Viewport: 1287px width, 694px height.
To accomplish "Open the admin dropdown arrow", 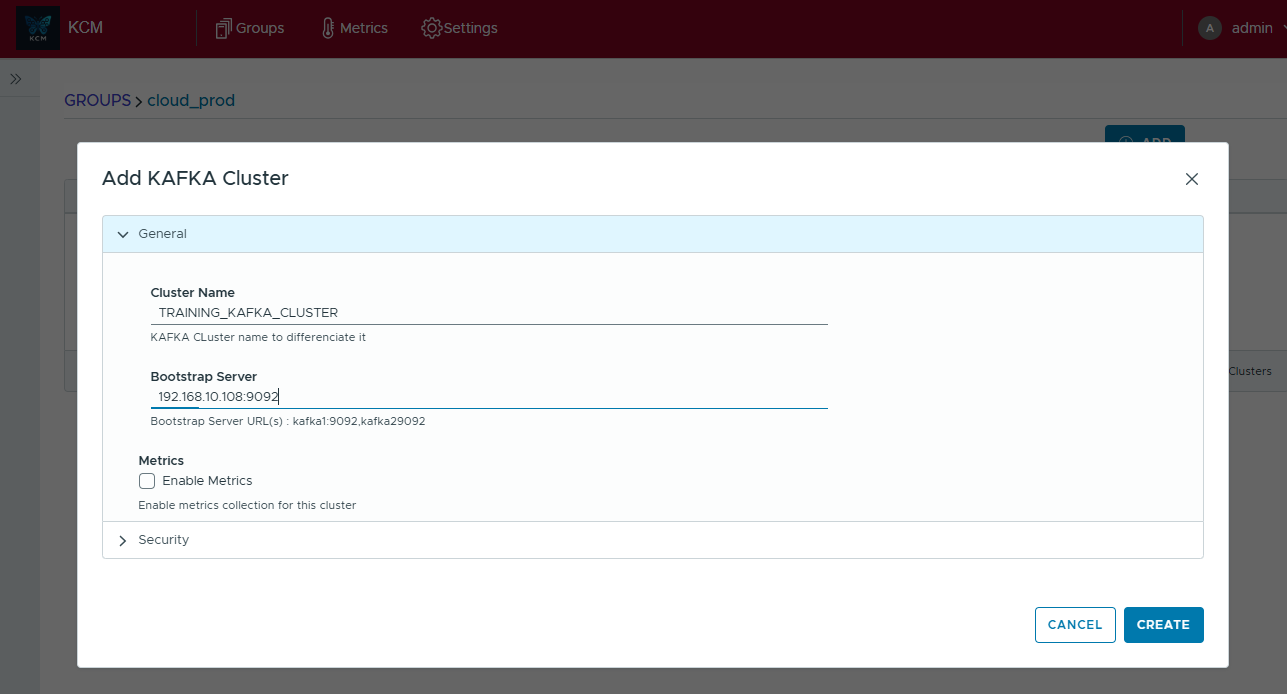I will pos(1279,29).
